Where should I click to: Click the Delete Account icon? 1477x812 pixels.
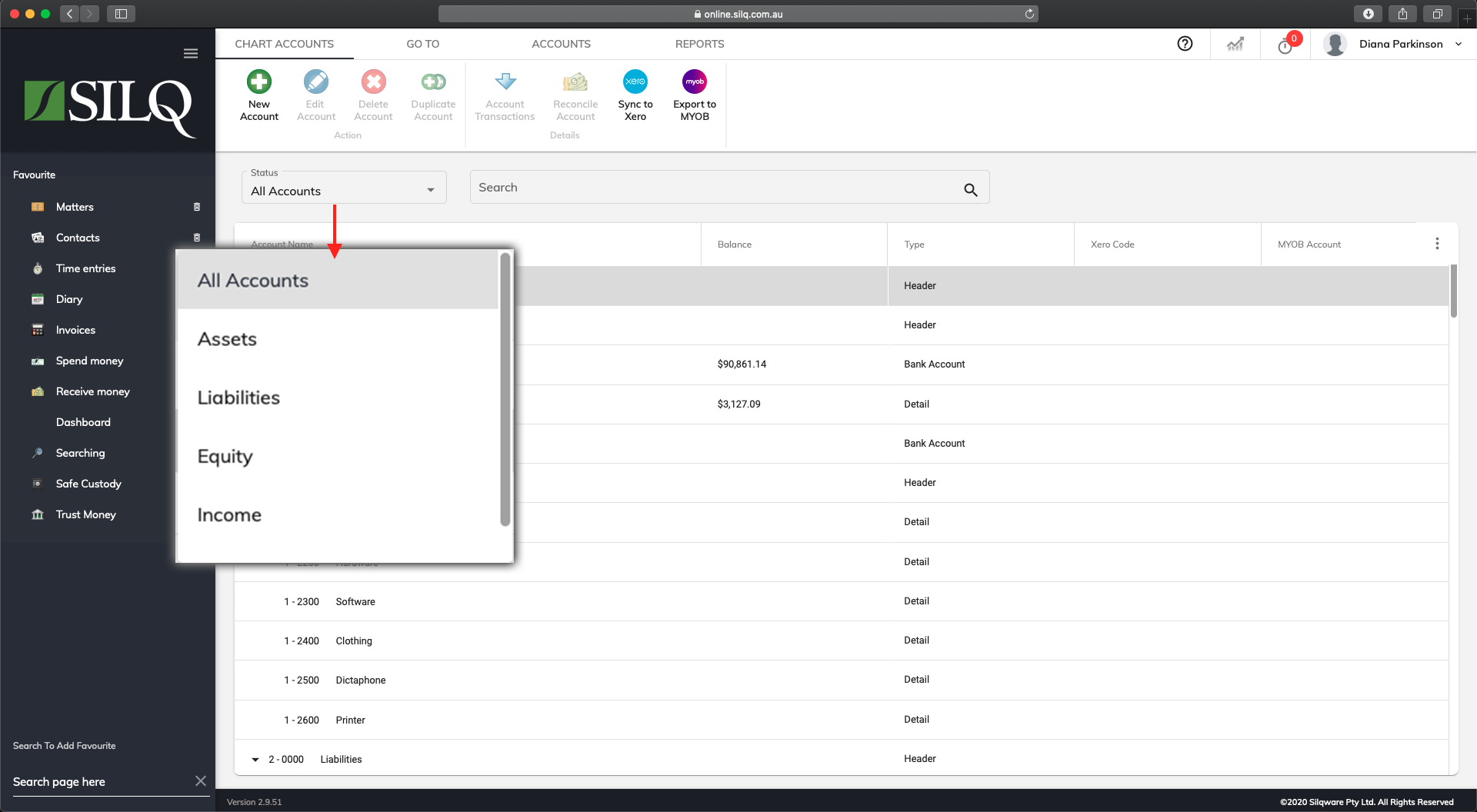[x=374, y=82]
